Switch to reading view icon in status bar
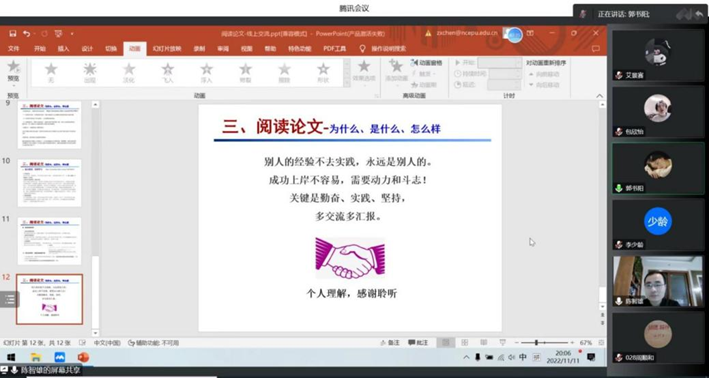The image size is (709, 378). pos(483,343)
